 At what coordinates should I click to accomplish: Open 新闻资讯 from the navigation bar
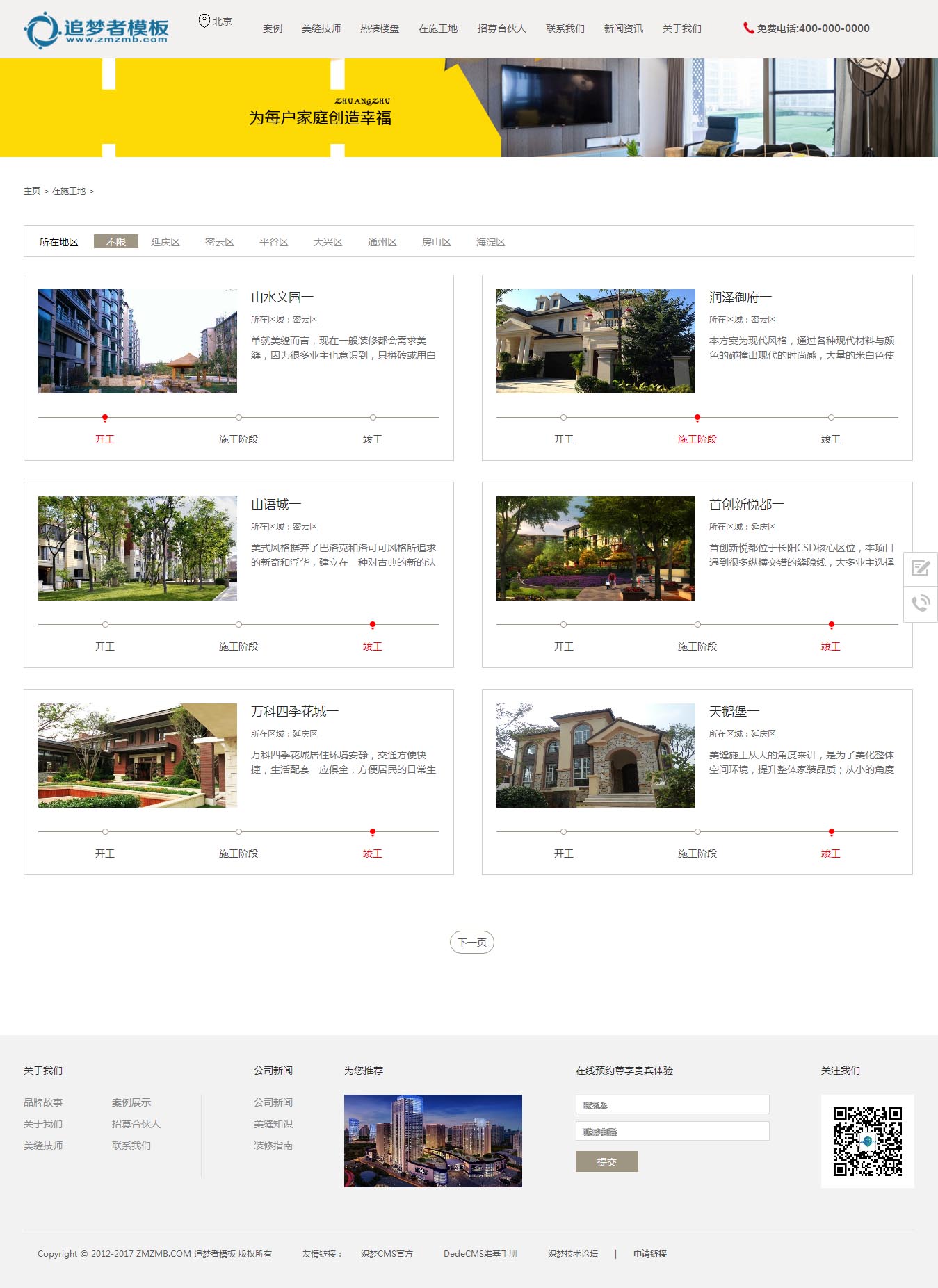pyautogui.click(x=623, y=28)
